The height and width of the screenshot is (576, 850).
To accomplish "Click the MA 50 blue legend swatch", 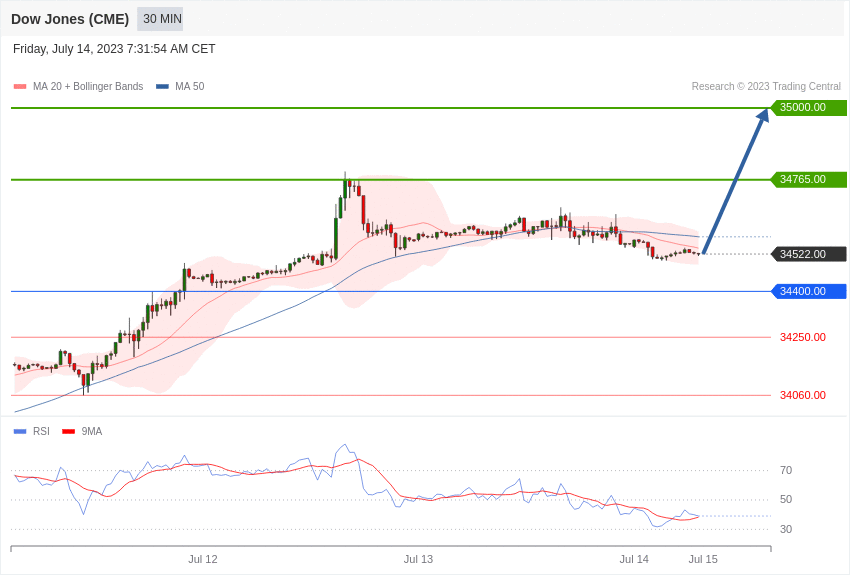I will [162, 87].
